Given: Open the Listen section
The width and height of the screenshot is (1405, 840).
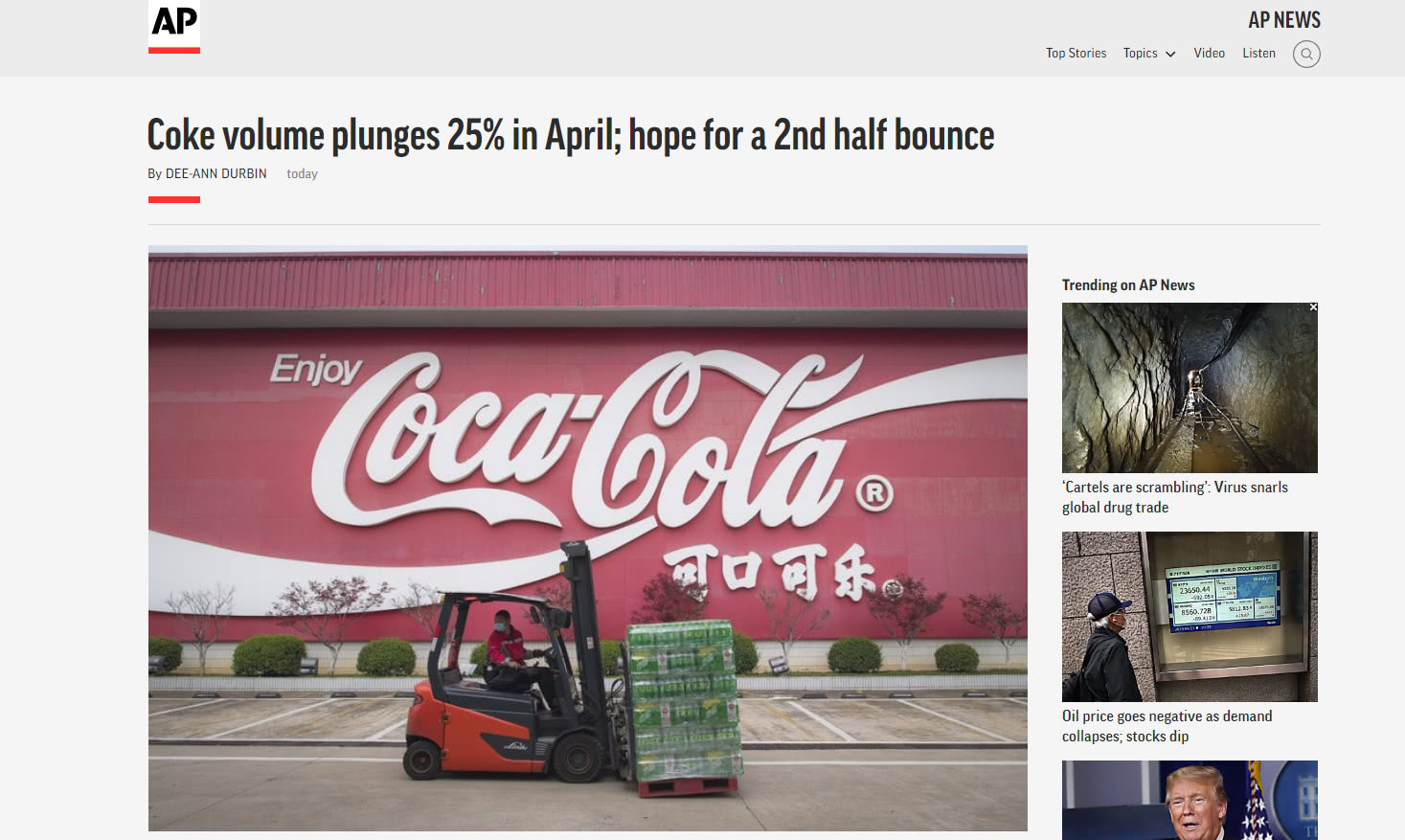Looking at the screenshot, I should coord(1258,54).
